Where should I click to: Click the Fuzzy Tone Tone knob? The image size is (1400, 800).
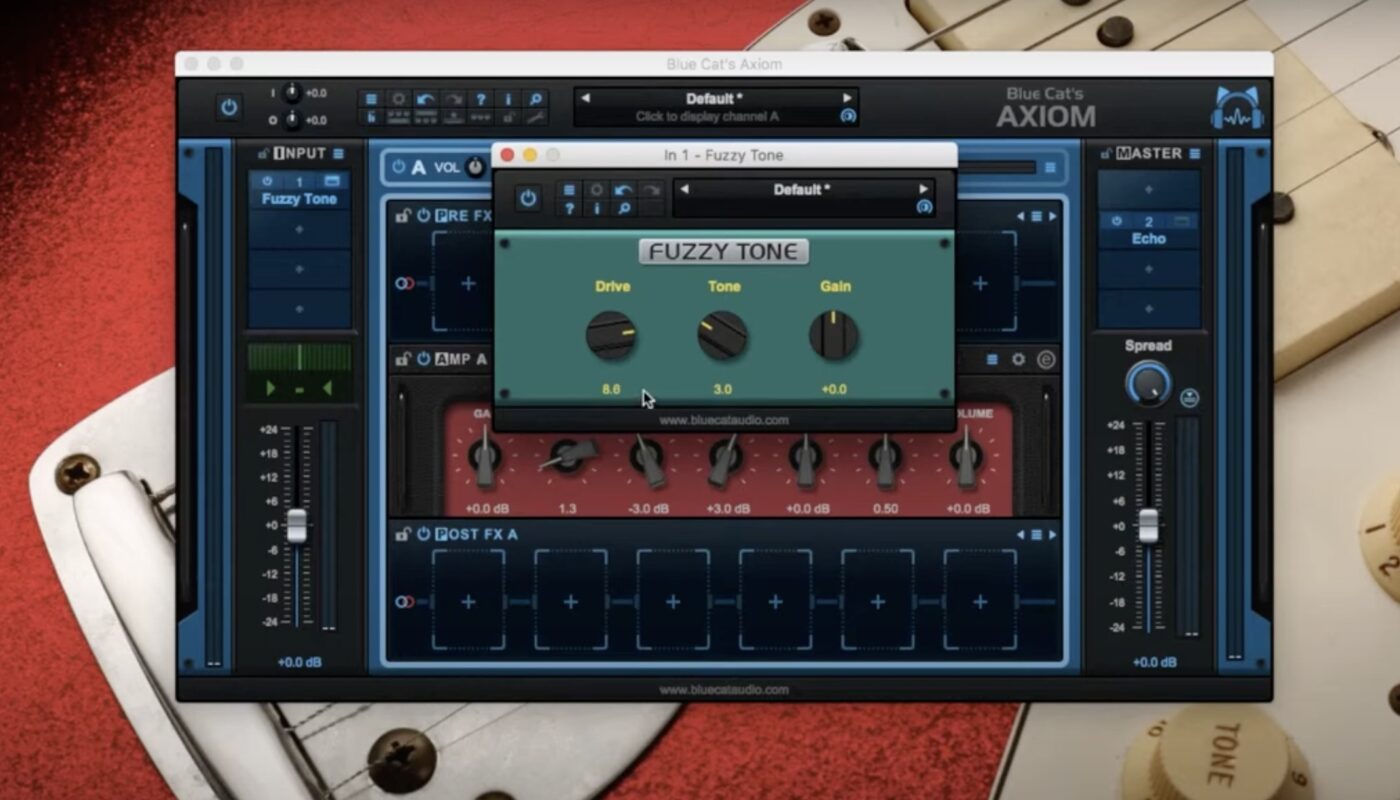(723, 335)
